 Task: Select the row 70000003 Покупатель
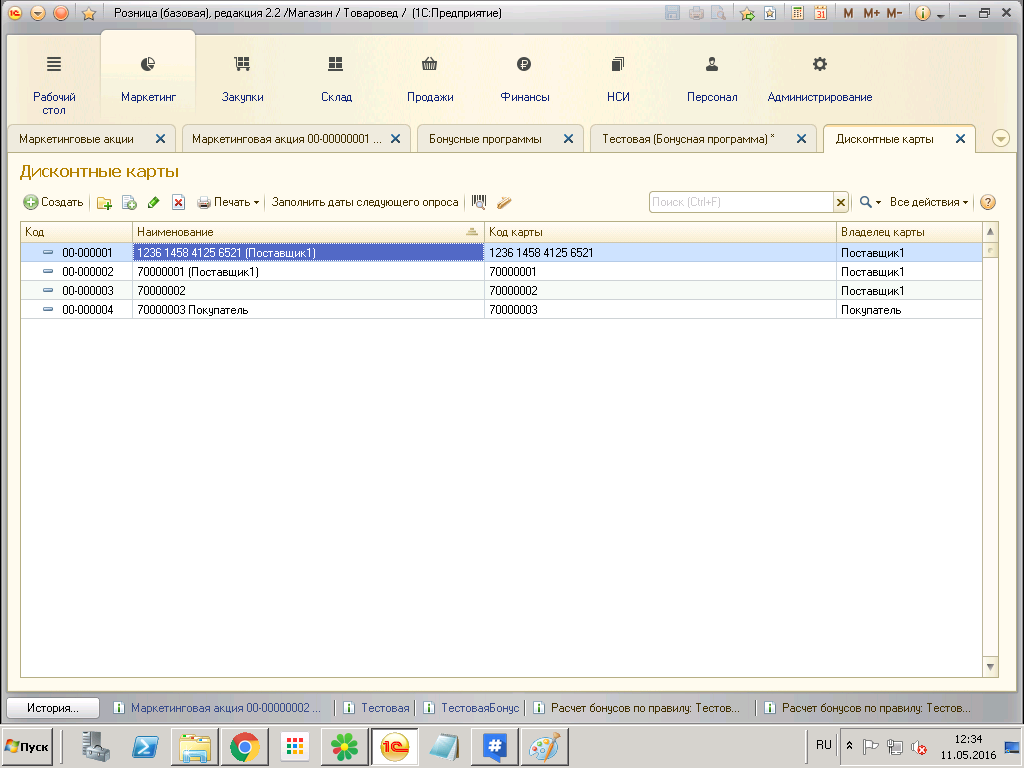coord(501,310)
